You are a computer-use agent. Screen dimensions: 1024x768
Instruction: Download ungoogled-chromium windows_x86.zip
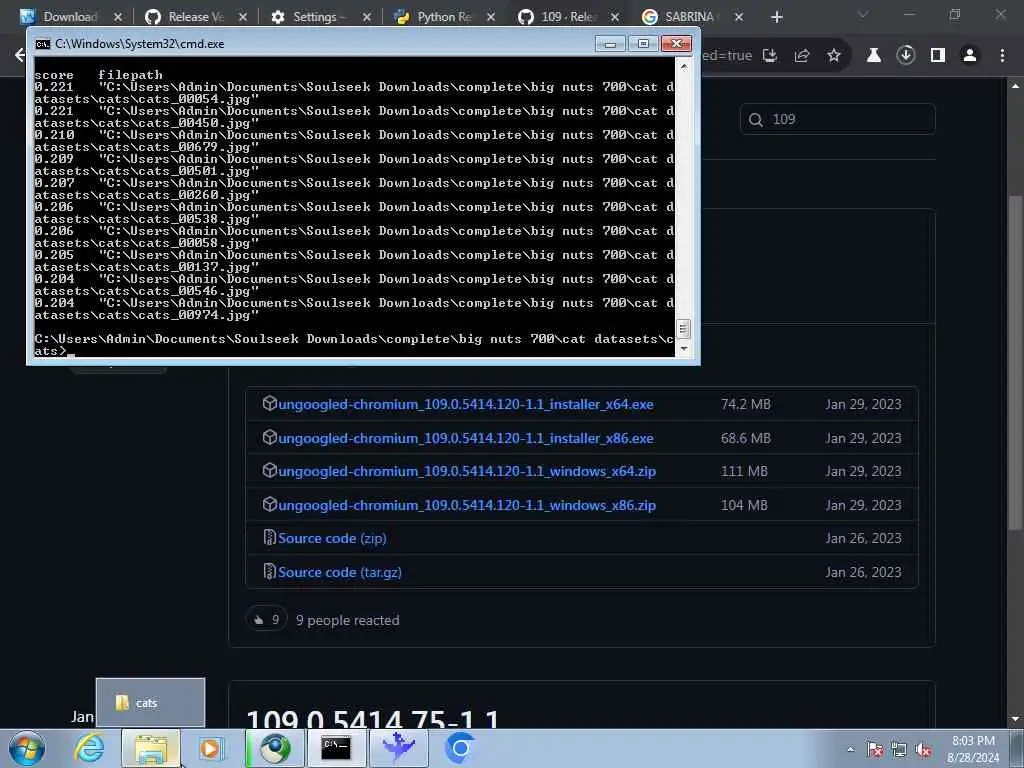click(467, 505)
